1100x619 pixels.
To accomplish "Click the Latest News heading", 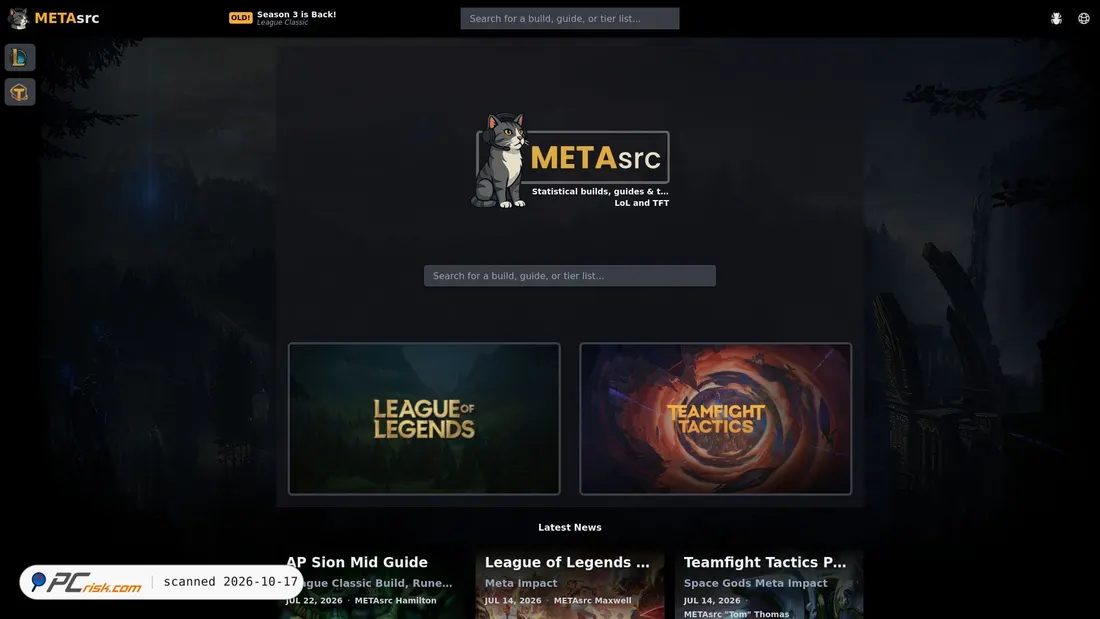I will 570,527.
